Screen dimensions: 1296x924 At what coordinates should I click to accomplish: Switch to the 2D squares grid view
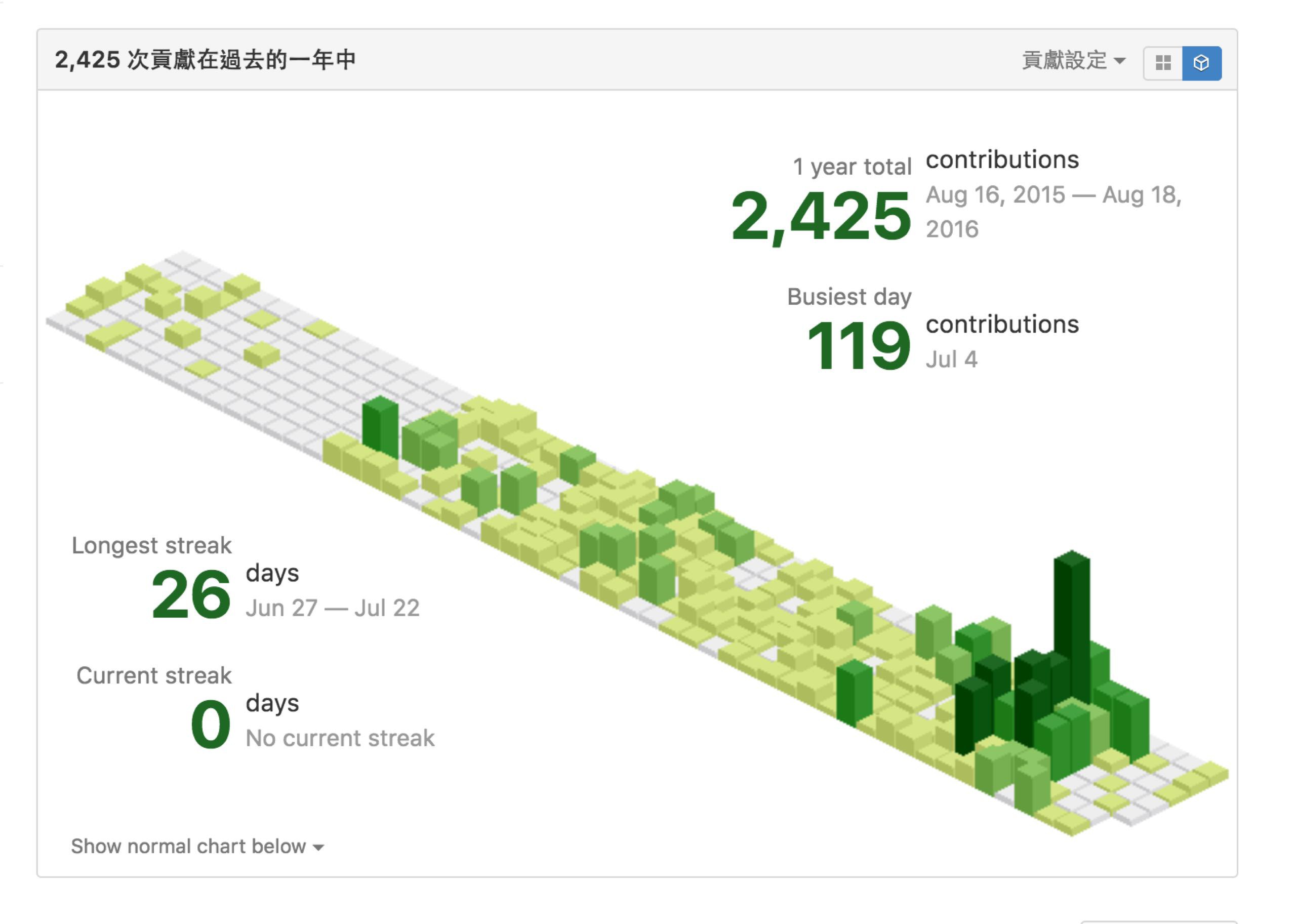1163,63
